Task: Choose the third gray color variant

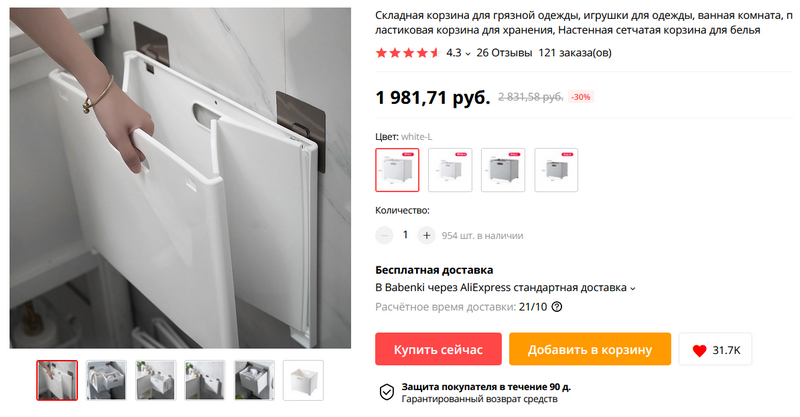Action: click(x=503, y=170)
